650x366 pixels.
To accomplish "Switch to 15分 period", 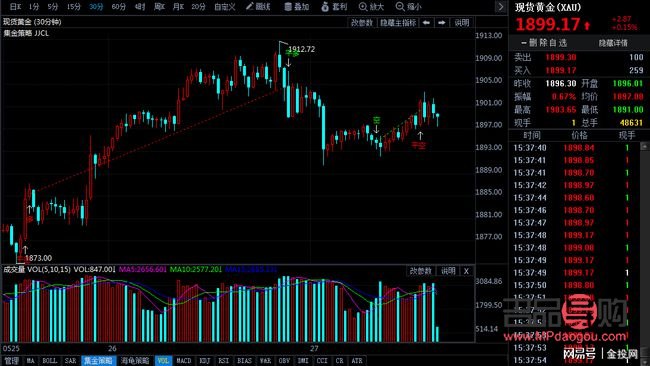I will (x=74, y=7).
